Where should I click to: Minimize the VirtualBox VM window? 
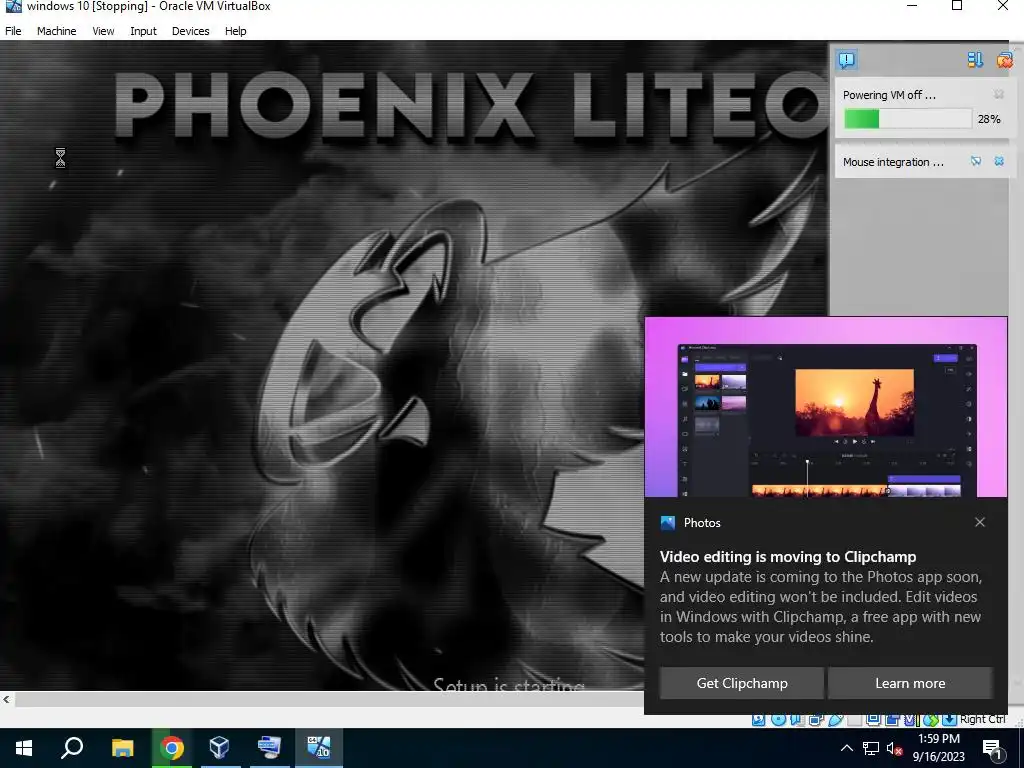[912, 6]
